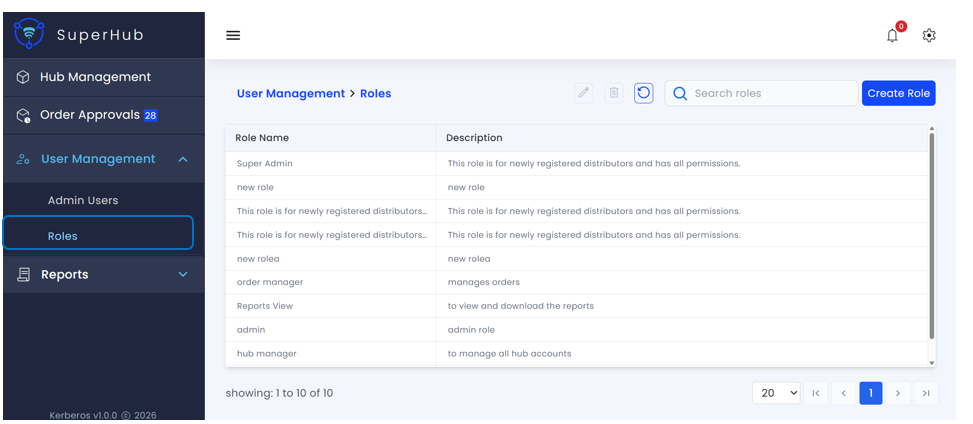
Task: Open Order Approvals from the sidebar
Action: (90, 115)
